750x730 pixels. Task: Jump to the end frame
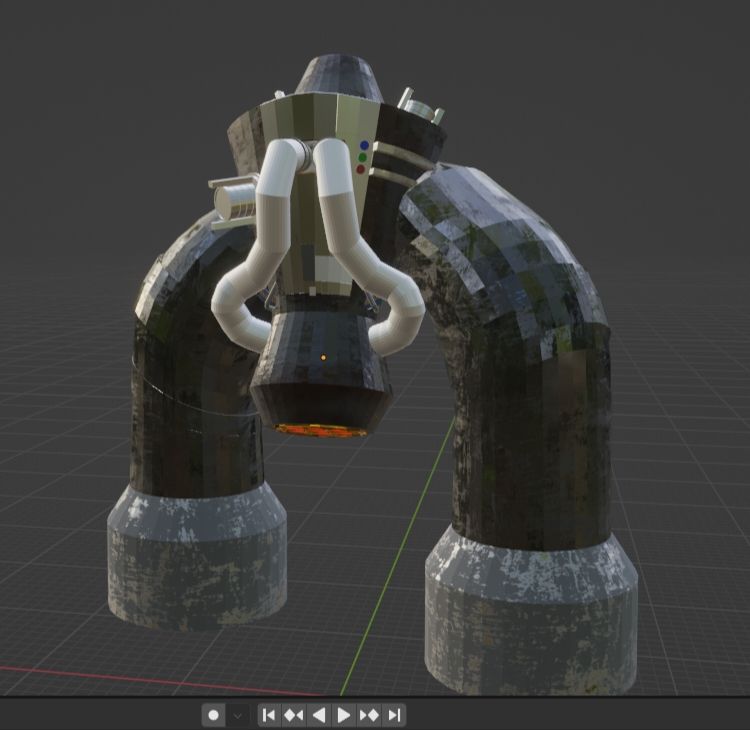coord(394,715)
